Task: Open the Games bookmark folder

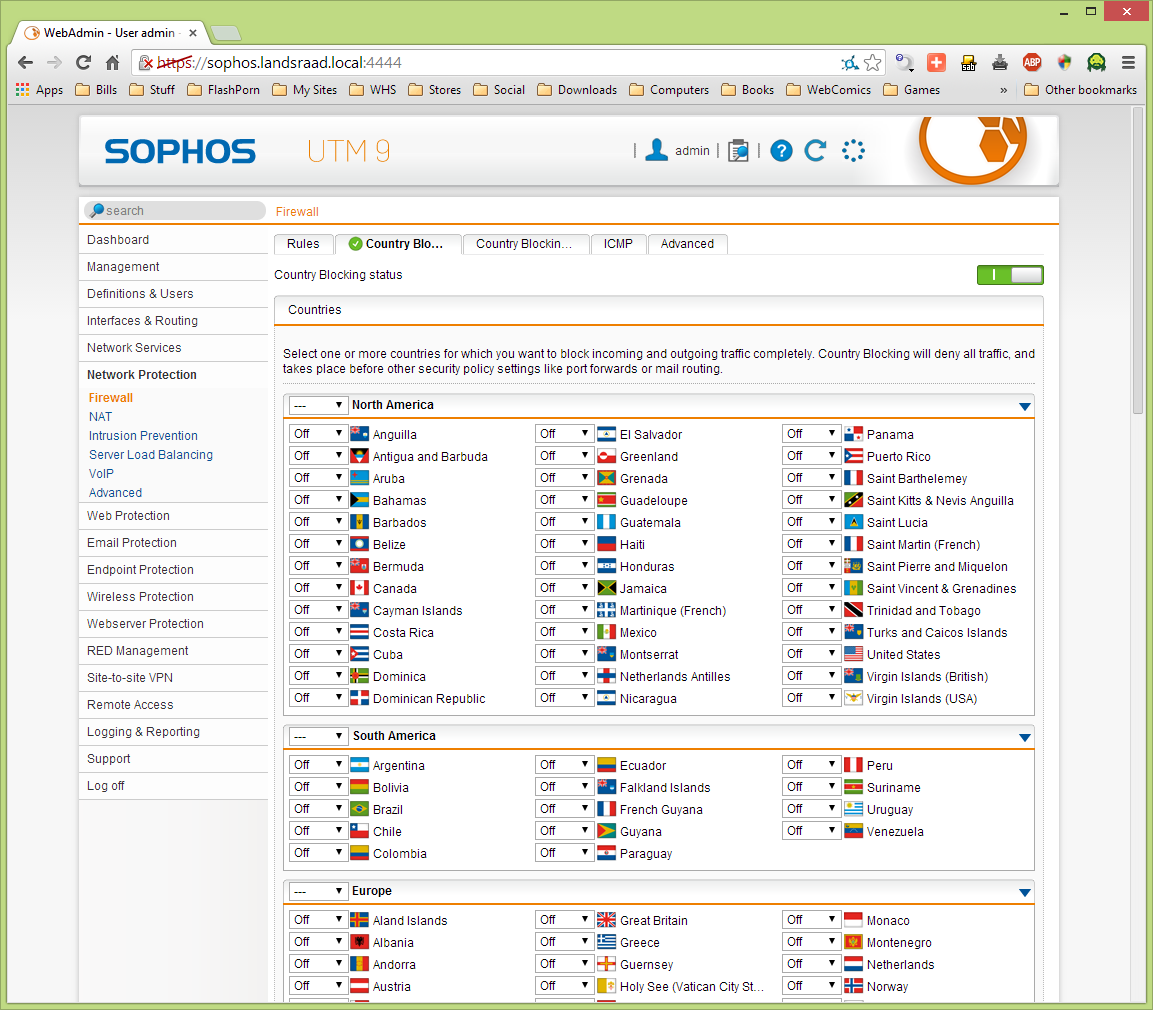Action: pyautogui.click(x=912, y=90)
